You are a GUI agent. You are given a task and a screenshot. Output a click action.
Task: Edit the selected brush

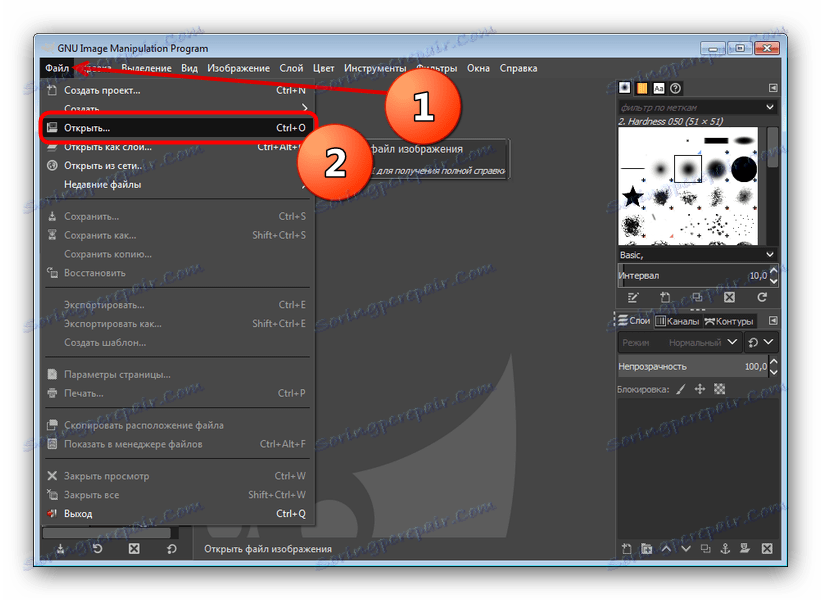click(633, 297)
